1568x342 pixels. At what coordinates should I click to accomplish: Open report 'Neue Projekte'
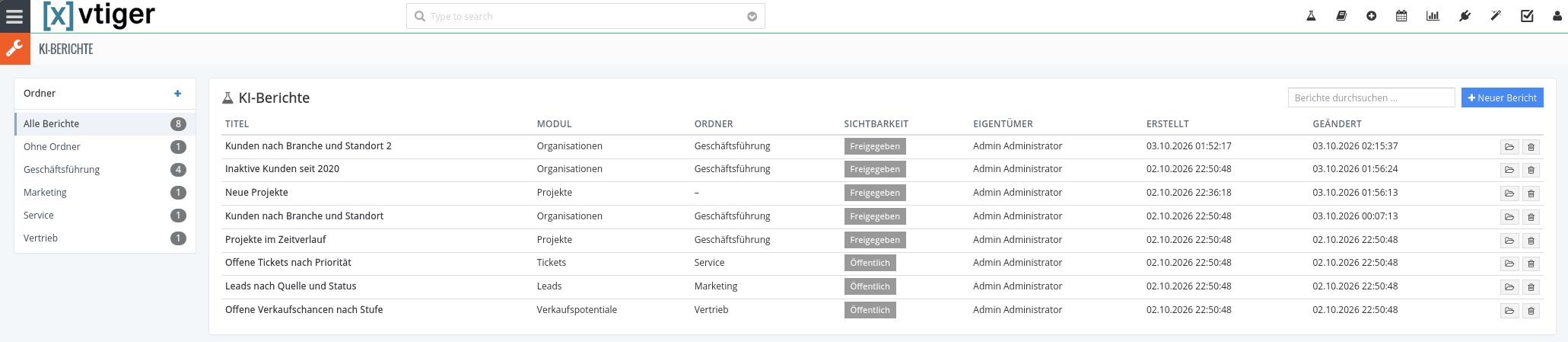[x=256, y=192]
